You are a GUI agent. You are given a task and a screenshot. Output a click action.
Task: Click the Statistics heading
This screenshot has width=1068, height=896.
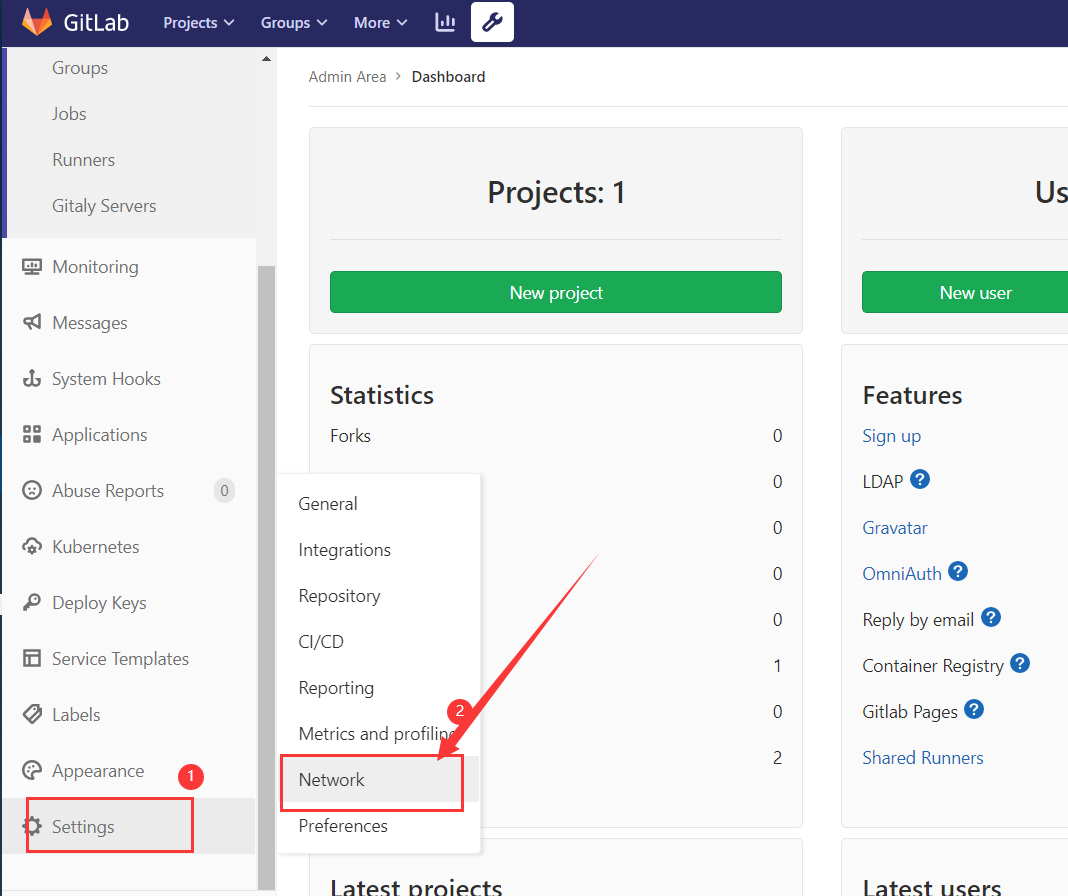(x=381, y=395)
